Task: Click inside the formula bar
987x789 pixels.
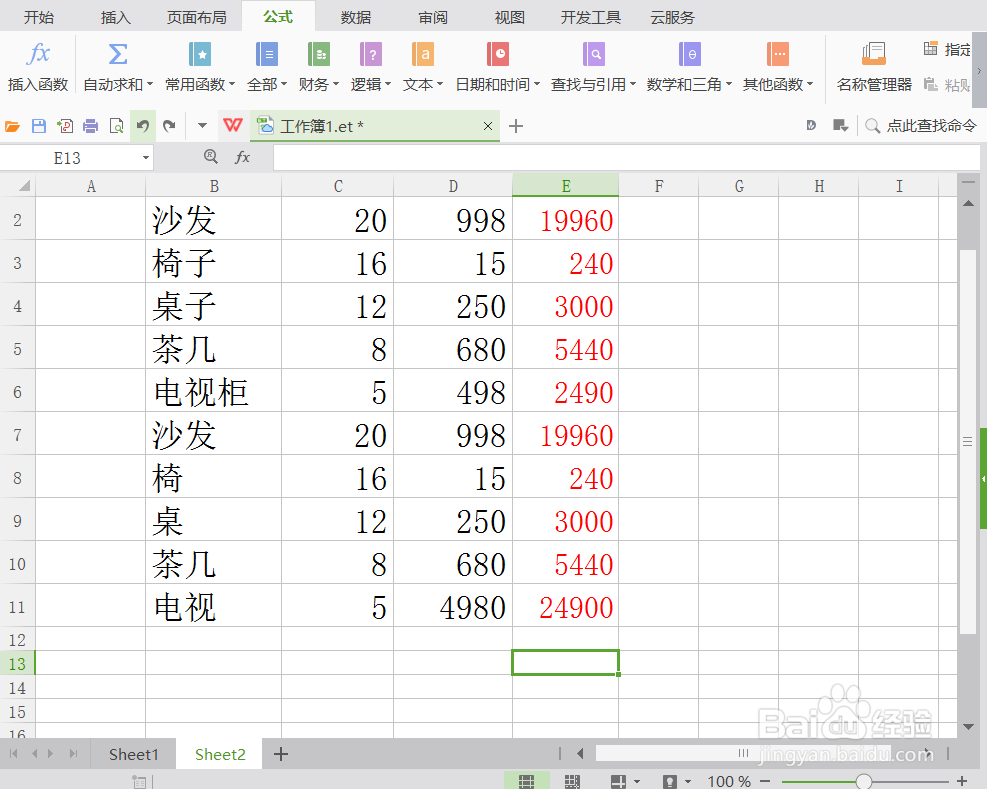Action: coord(600,158)
